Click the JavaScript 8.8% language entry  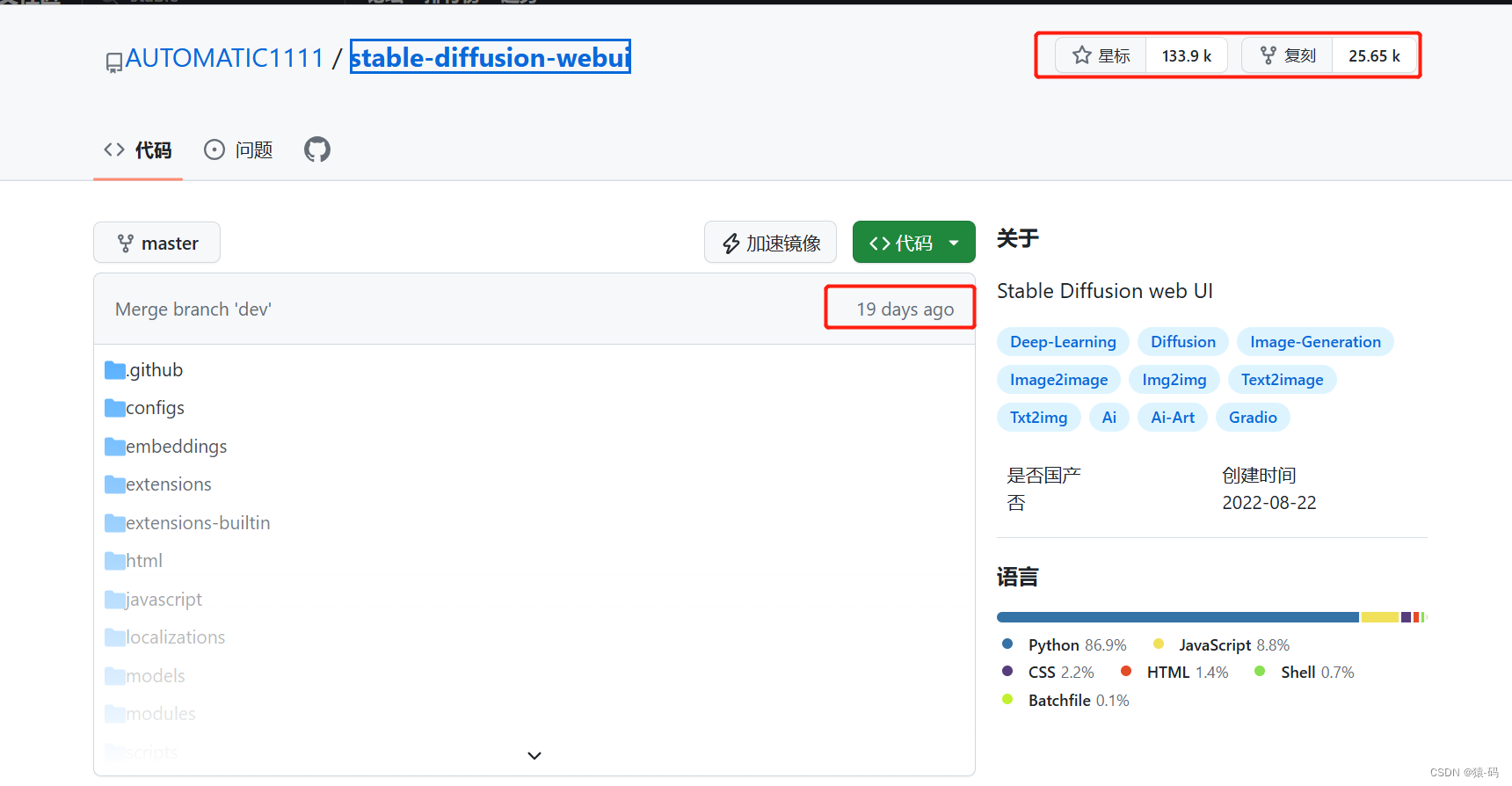(x=1222, y=645)
